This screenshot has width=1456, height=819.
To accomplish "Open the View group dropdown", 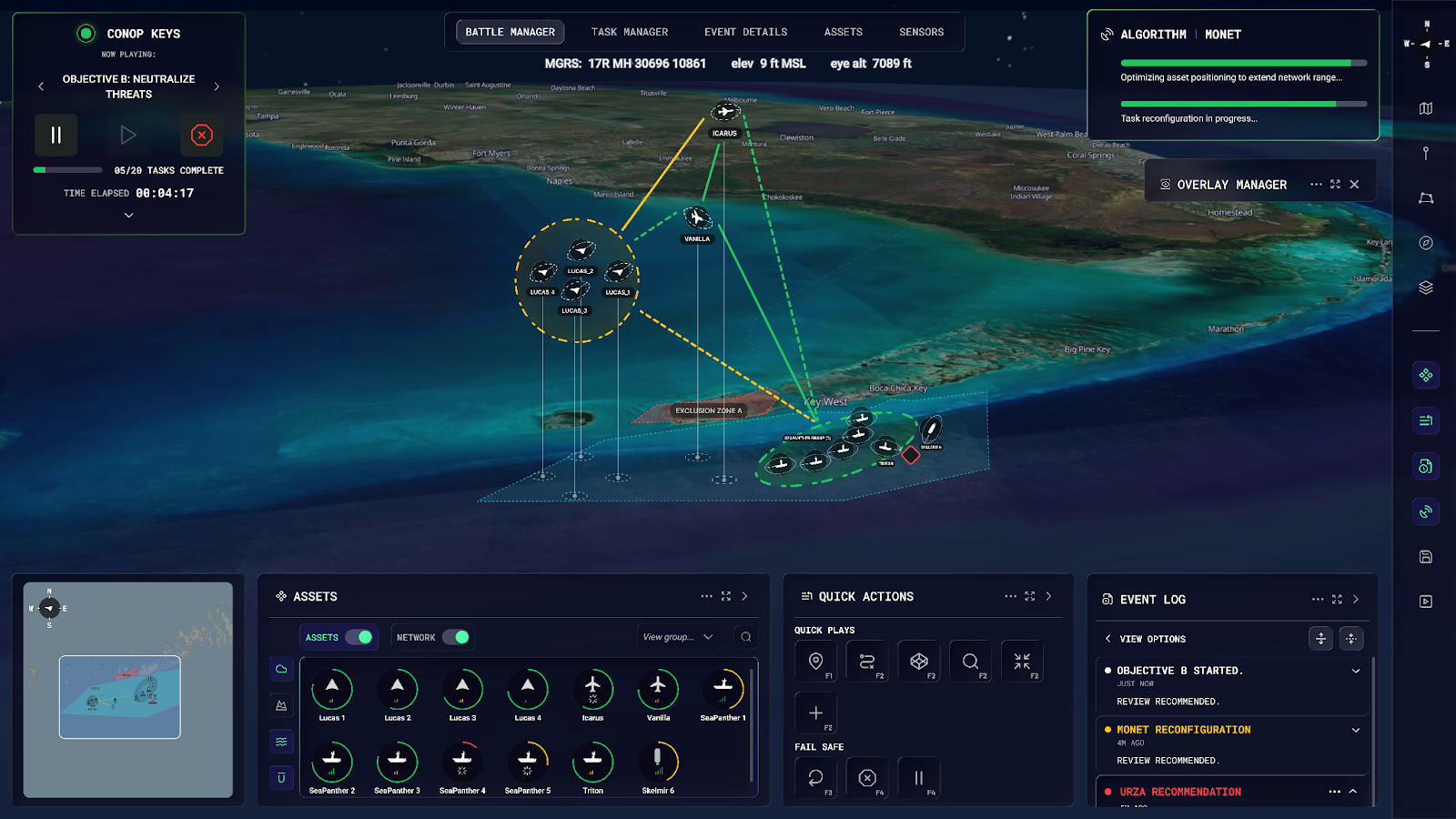I will point(677,637).
